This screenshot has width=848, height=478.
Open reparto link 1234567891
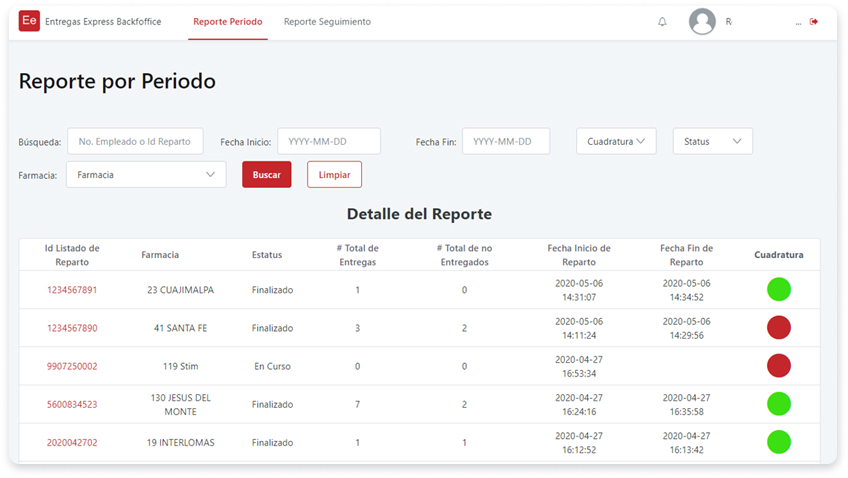pos(72,290)
